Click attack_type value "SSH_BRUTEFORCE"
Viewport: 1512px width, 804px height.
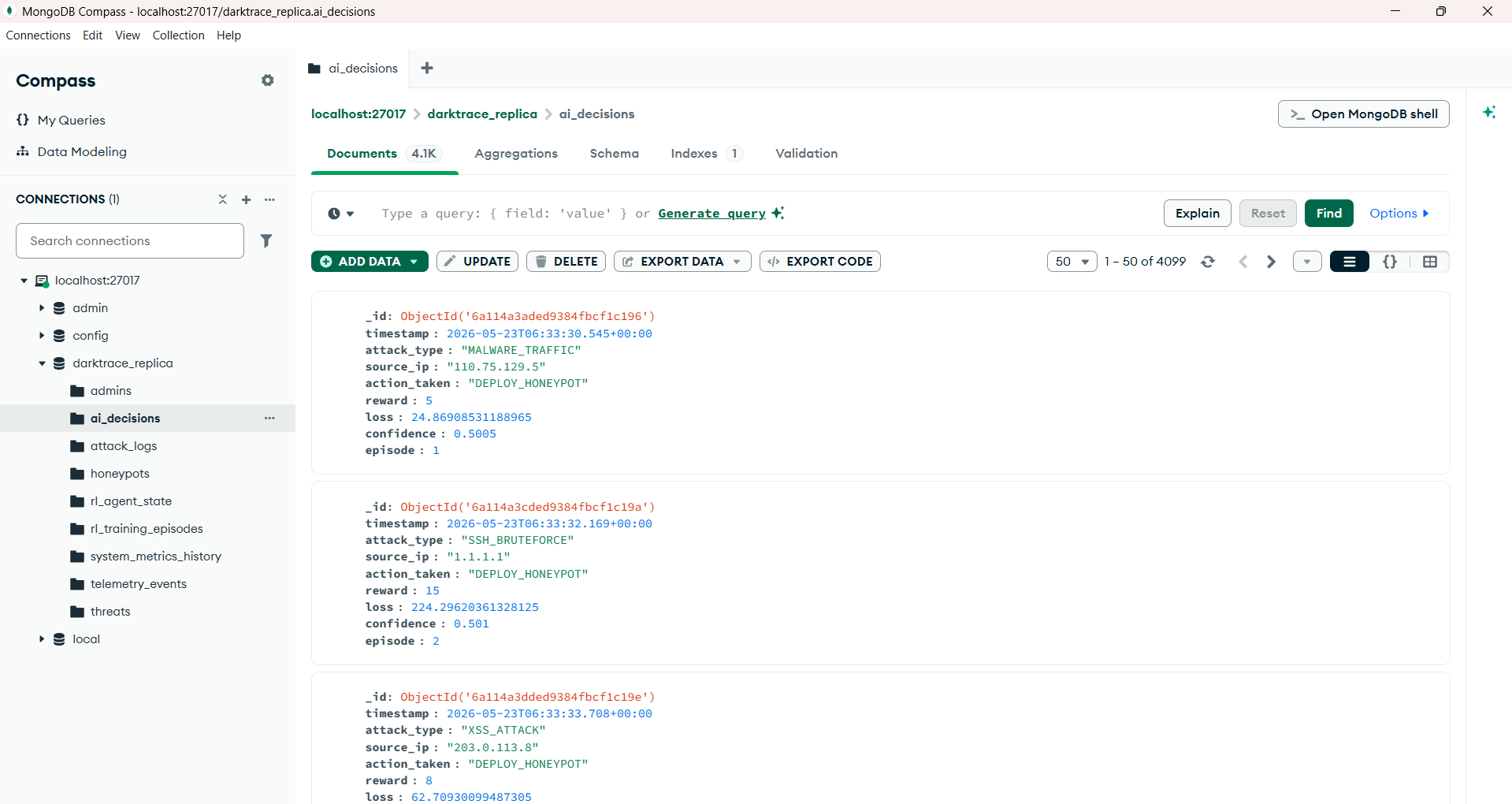pyautogui.click(x=518, y=540)
